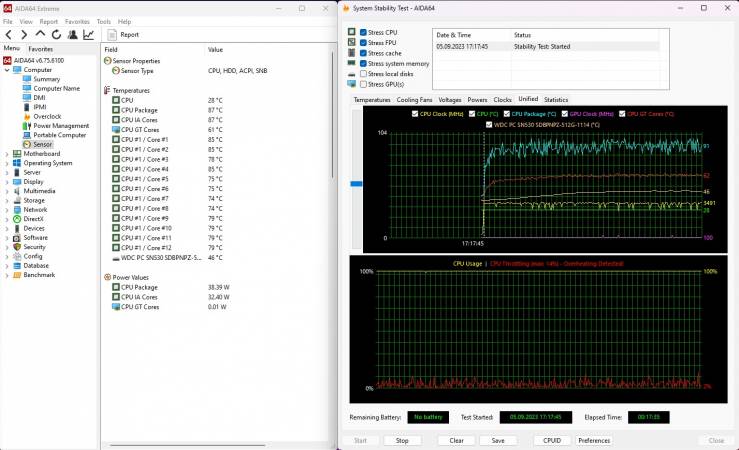Expand the Motherboard tree node
The height and width of the screenshot is (450, 739).
coord(7,154)
